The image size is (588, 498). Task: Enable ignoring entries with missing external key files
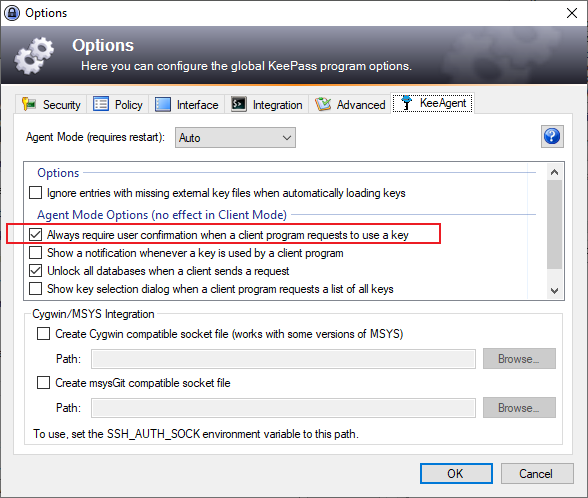coord(35,193)
